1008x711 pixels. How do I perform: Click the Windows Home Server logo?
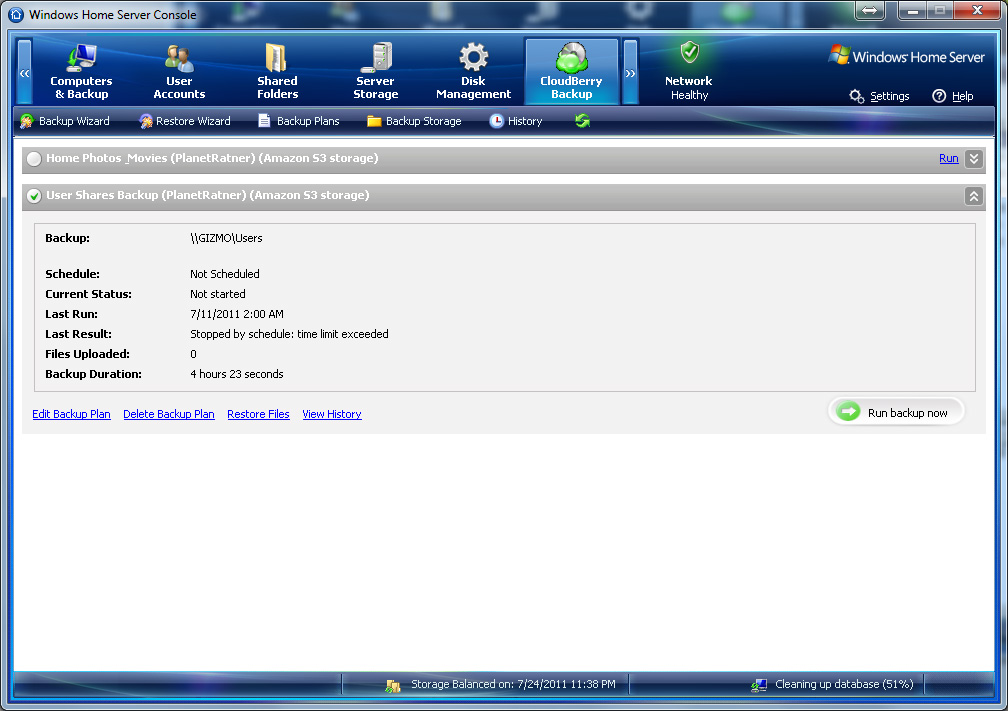click(906, 56)
